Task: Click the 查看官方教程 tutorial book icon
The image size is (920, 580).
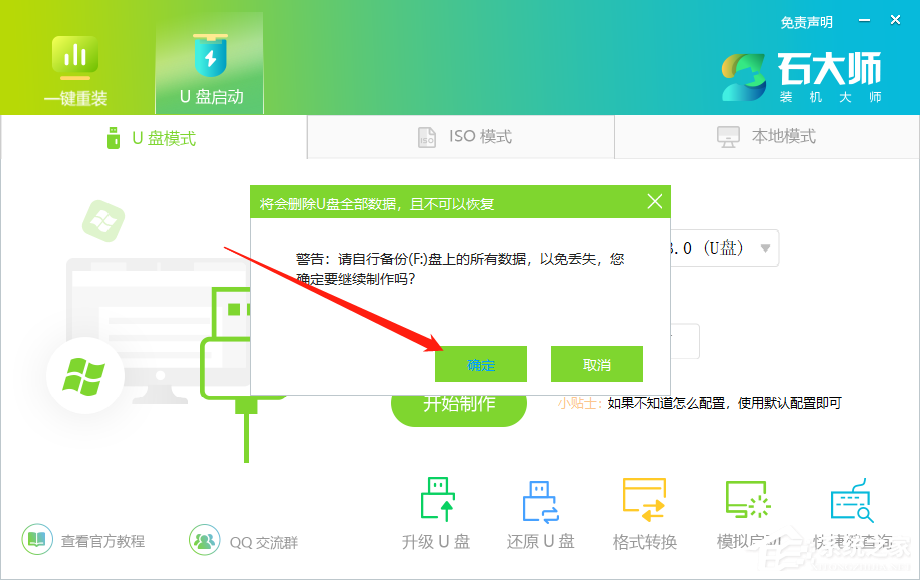Action: (x=36, y=539)
